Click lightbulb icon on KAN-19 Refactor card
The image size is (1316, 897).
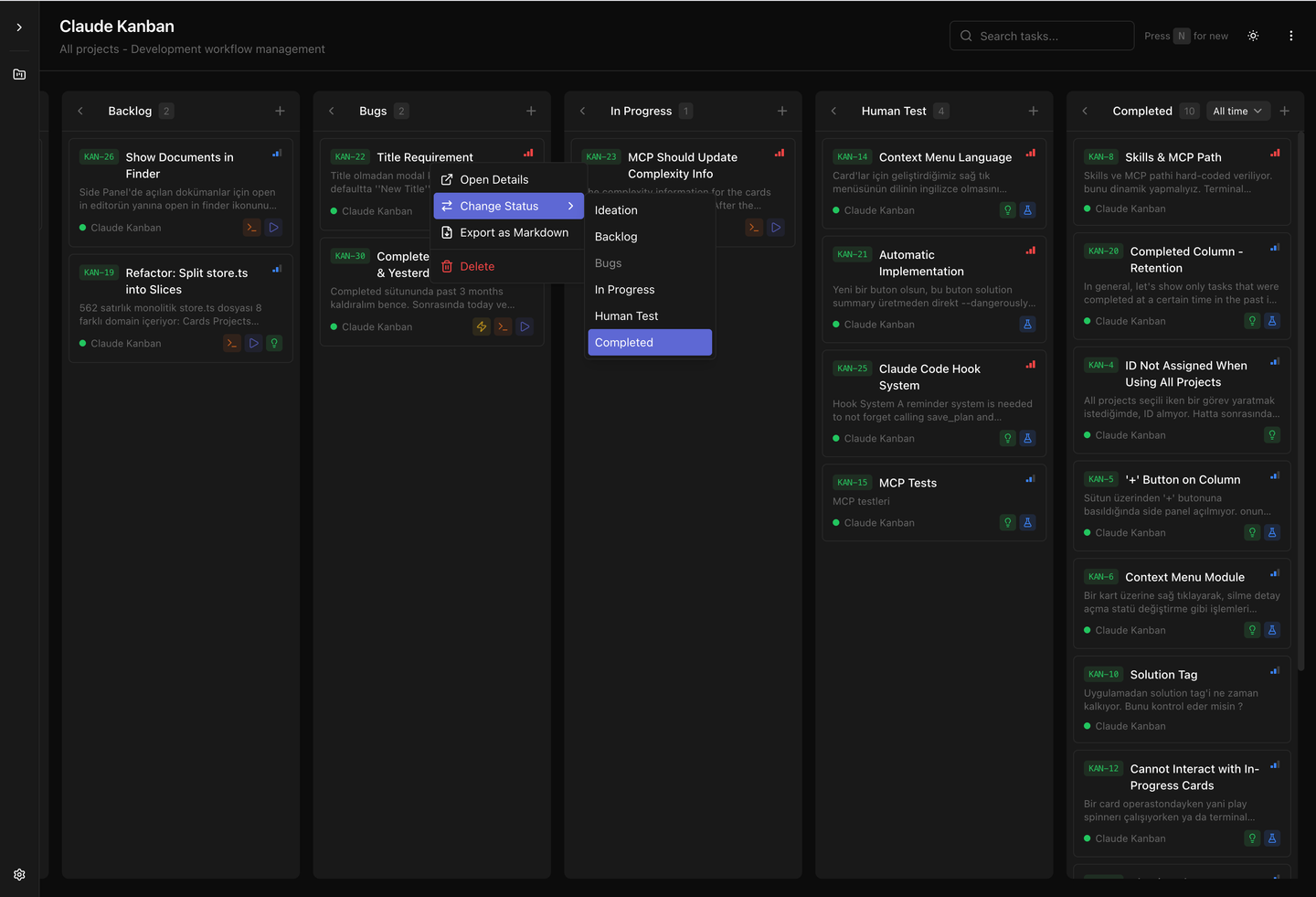[x=274, y=344]
